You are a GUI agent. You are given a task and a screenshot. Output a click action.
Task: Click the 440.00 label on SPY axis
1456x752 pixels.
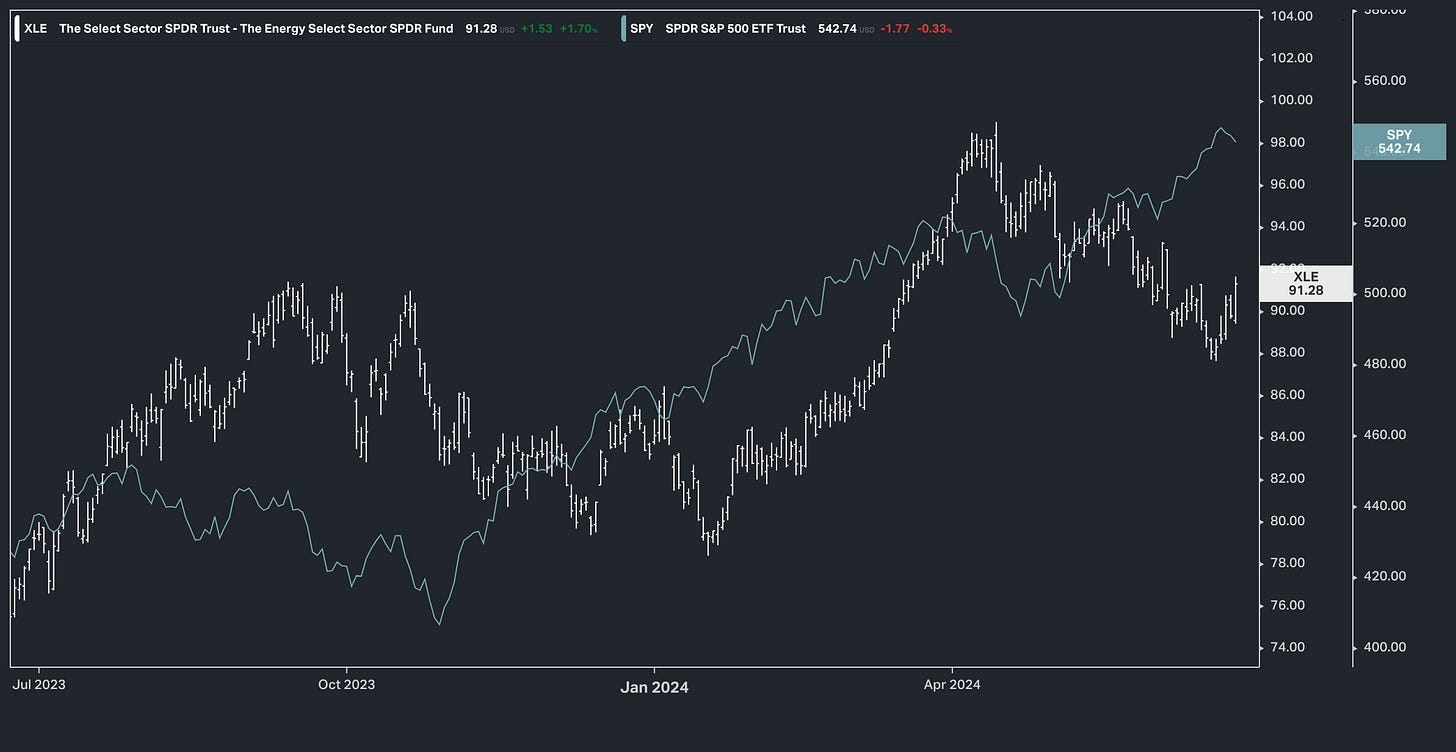coord(1386,506)
